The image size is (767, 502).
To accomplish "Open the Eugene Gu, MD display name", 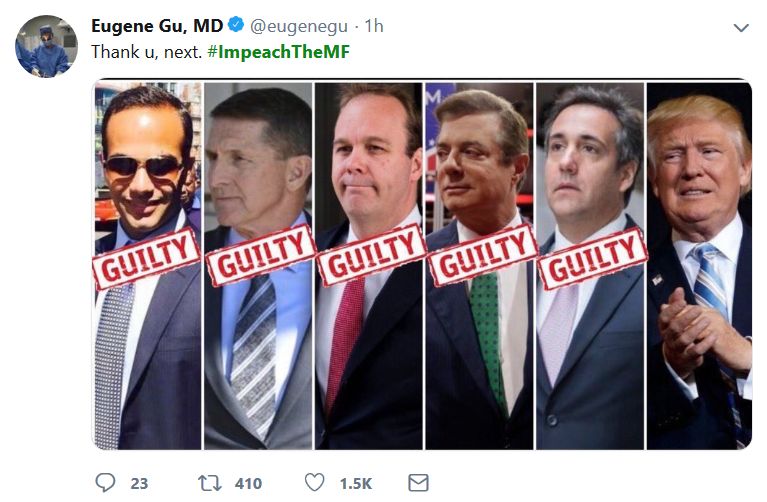I will coord(156,26).
